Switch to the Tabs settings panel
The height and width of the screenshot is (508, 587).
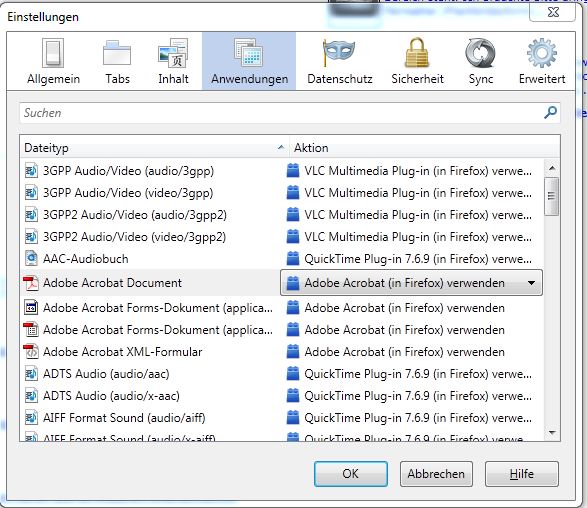pyautogui.click(x=117, y=61)
